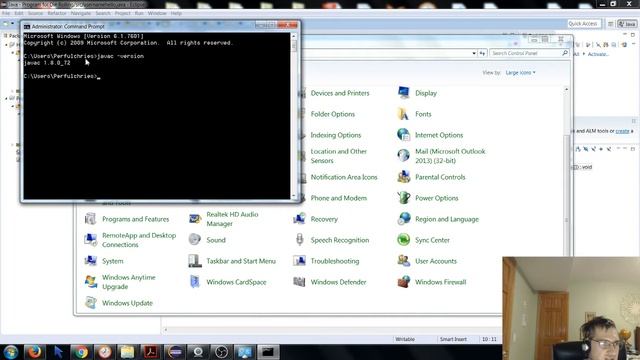Open the View by Large icons dropdown
The width and height of the screenshot is (640, 360).
(520, 73)
